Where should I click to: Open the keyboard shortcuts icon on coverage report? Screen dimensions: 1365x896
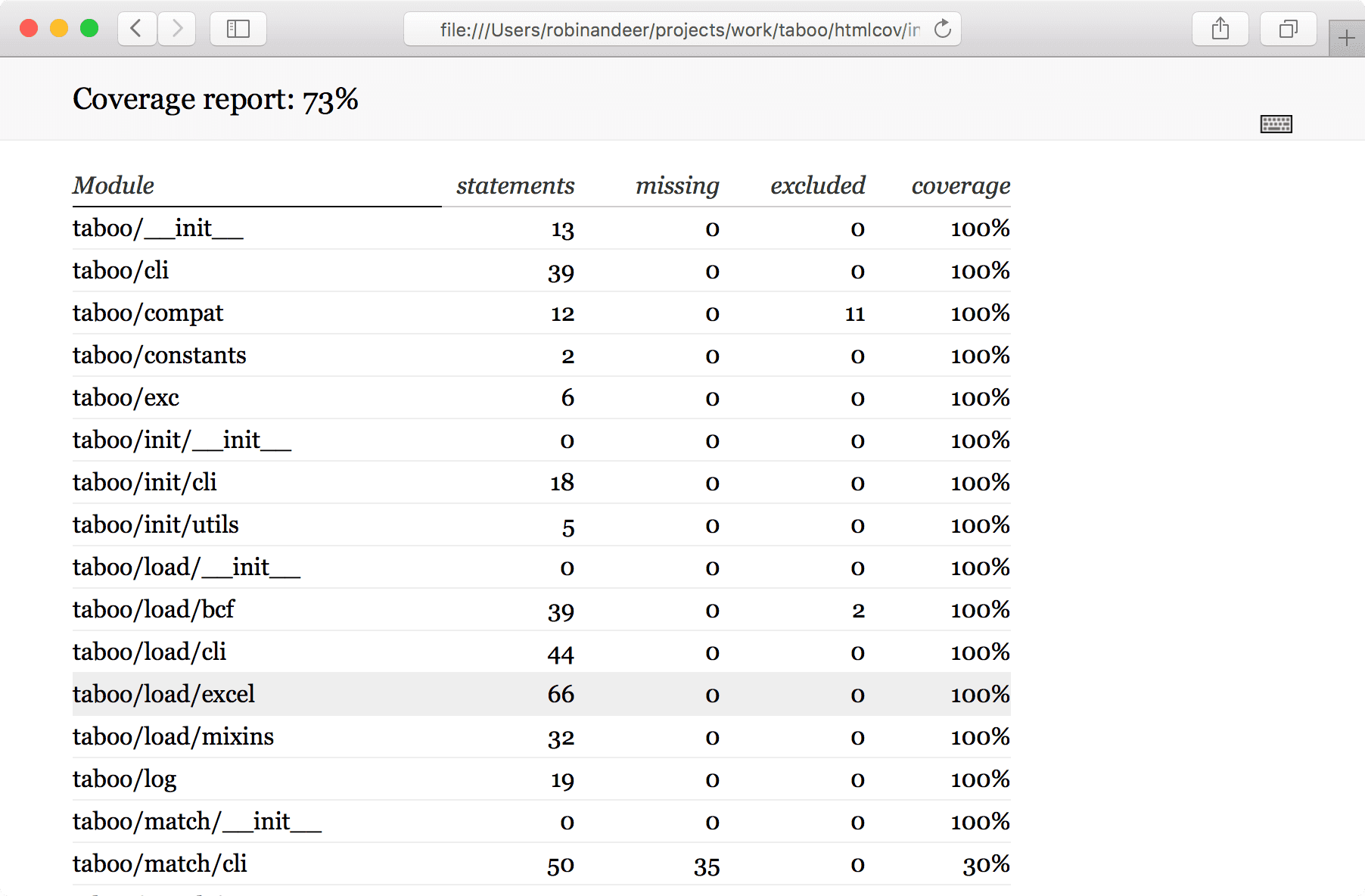pos(1276,123)
